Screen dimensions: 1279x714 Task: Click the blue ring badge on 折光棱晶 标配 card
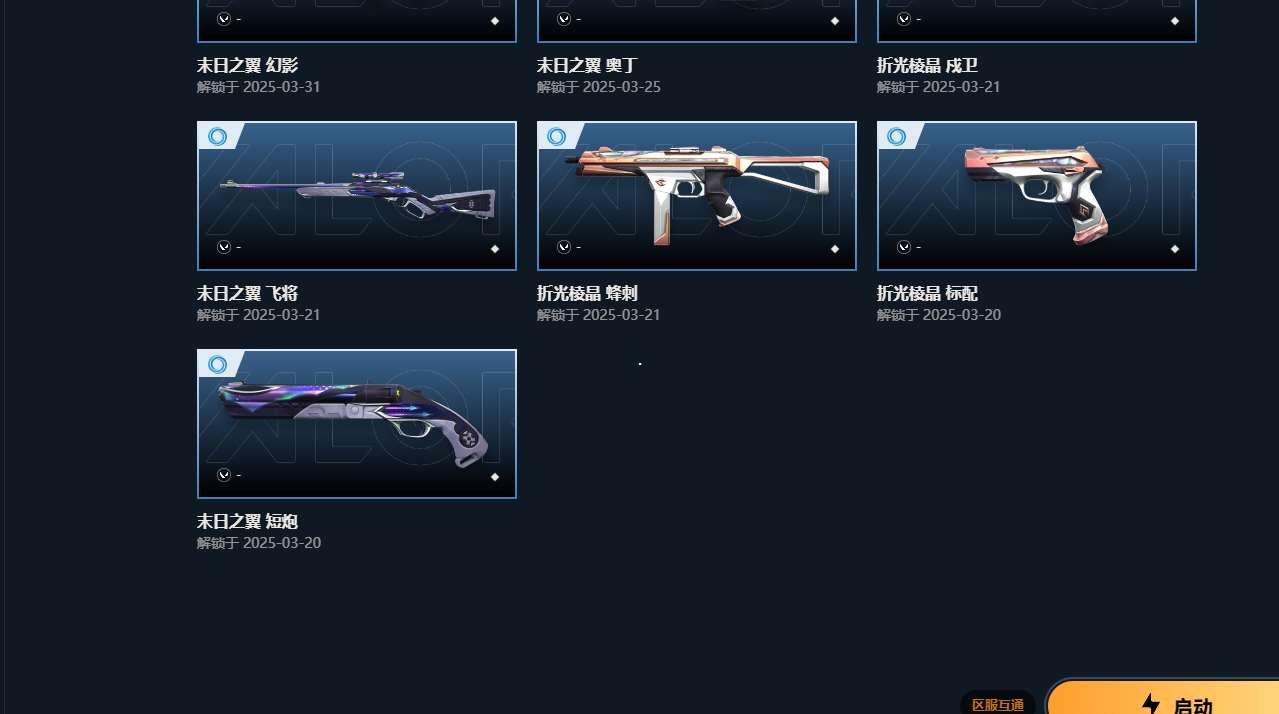click(x=898, y=136)
